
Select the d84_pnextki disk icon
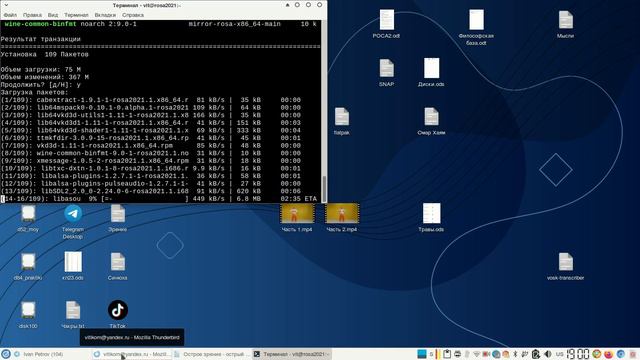point(28,266)
